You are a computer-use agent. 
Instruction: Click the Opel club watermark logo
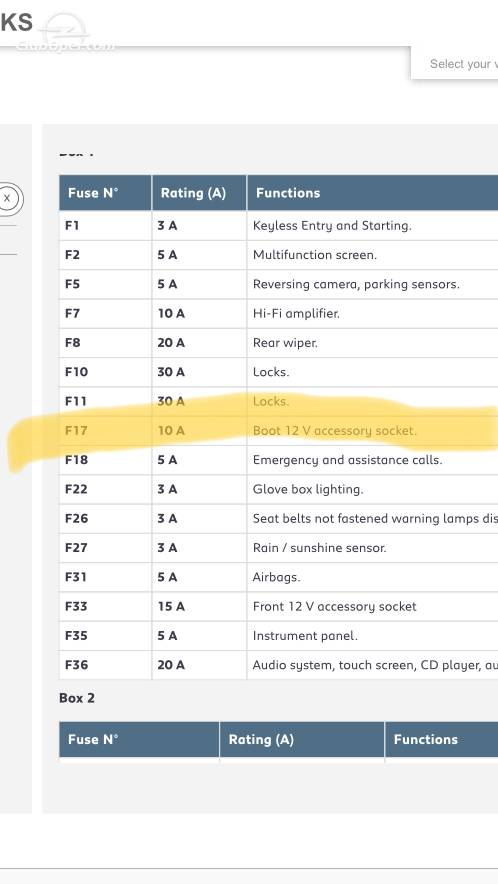click(x=67, y=35)
